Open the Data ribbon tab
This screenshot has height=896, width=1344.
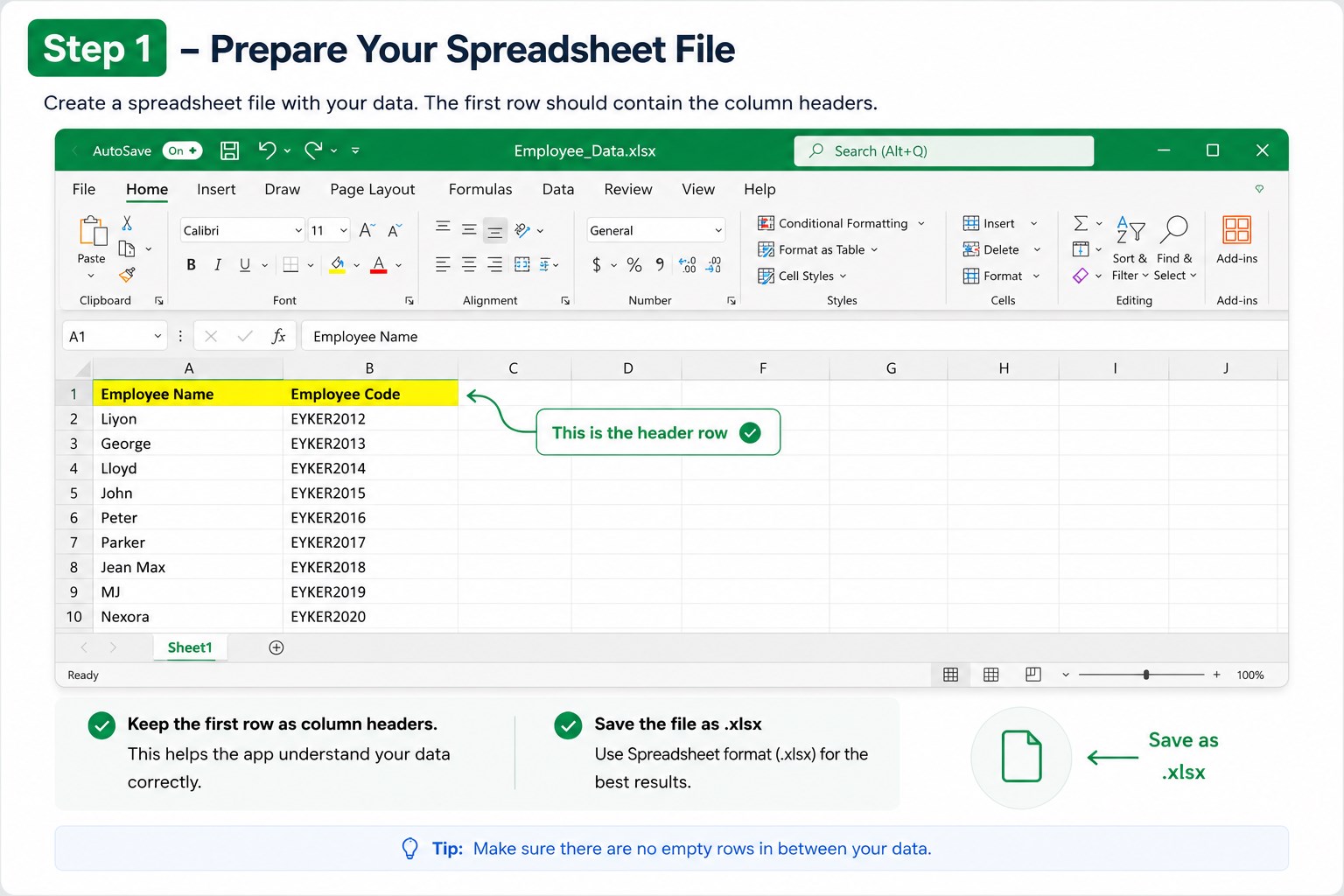(x=558, y=189)
